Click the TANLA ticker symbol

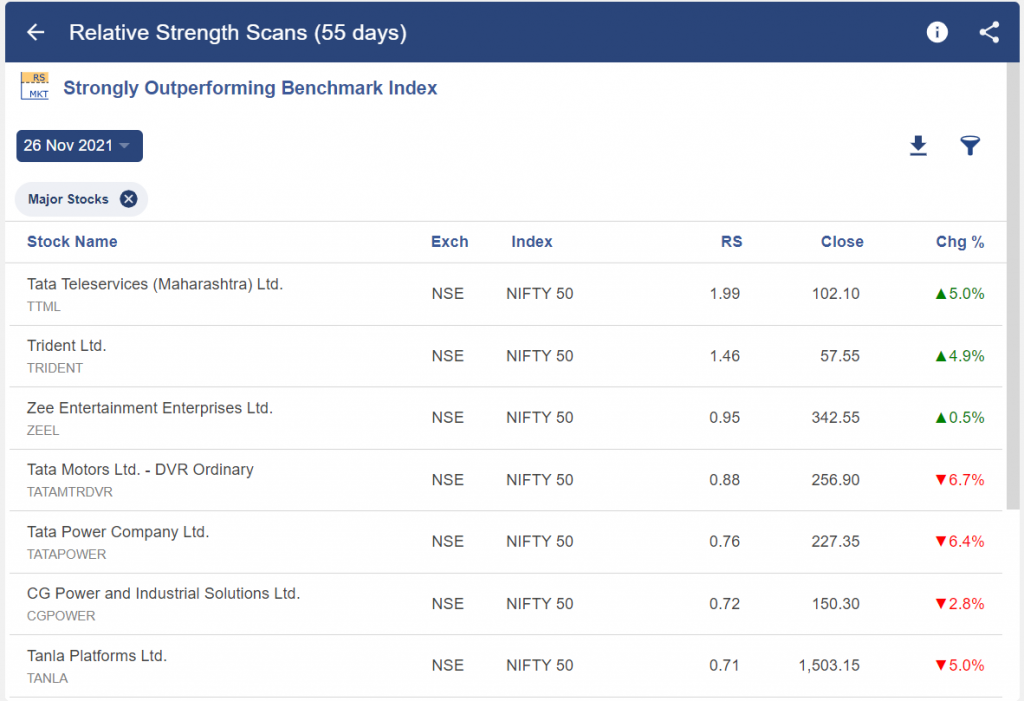[47, 678]
